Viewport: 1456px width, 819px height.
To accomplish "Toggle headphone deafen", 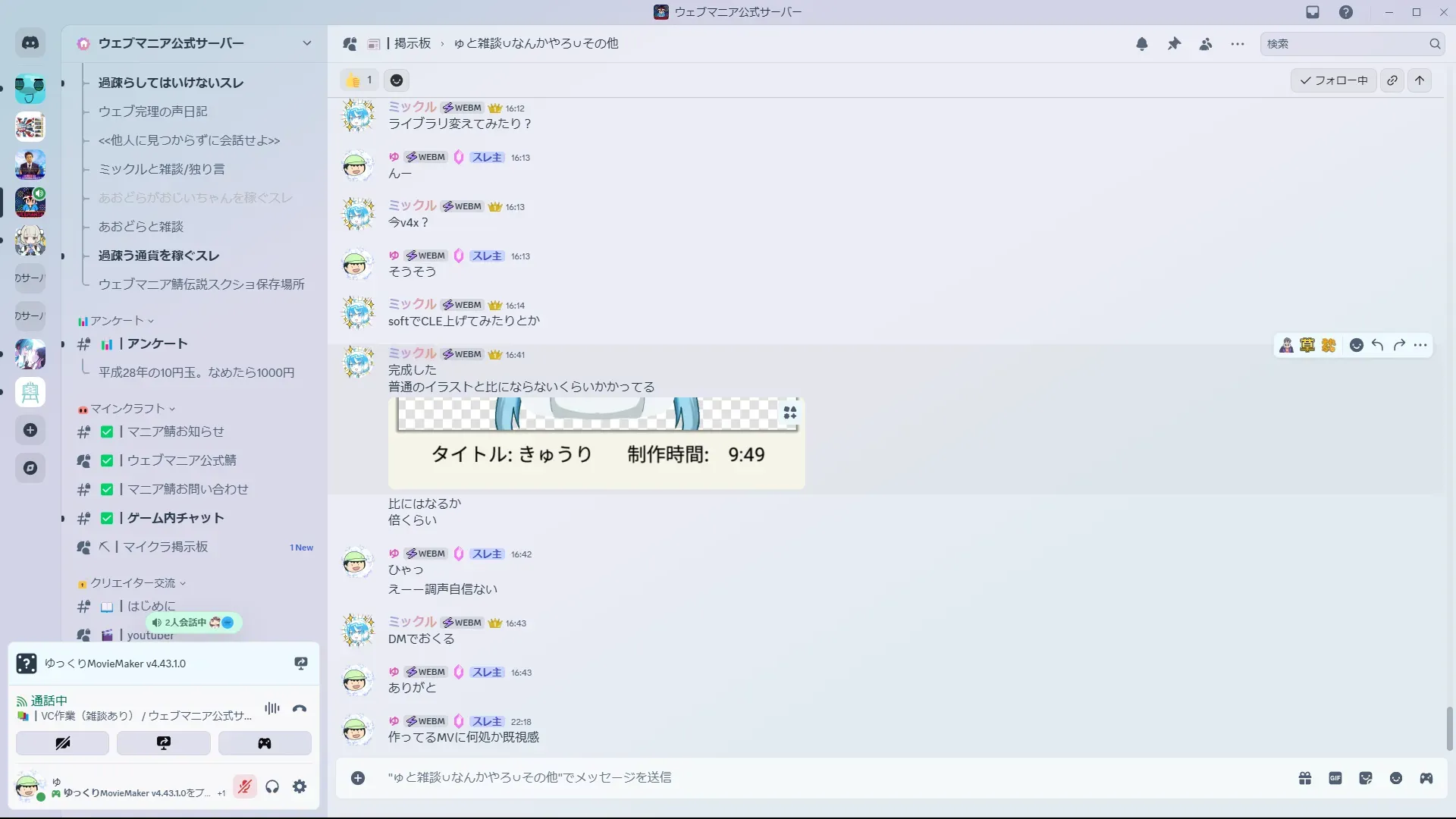I will point(272,787).
